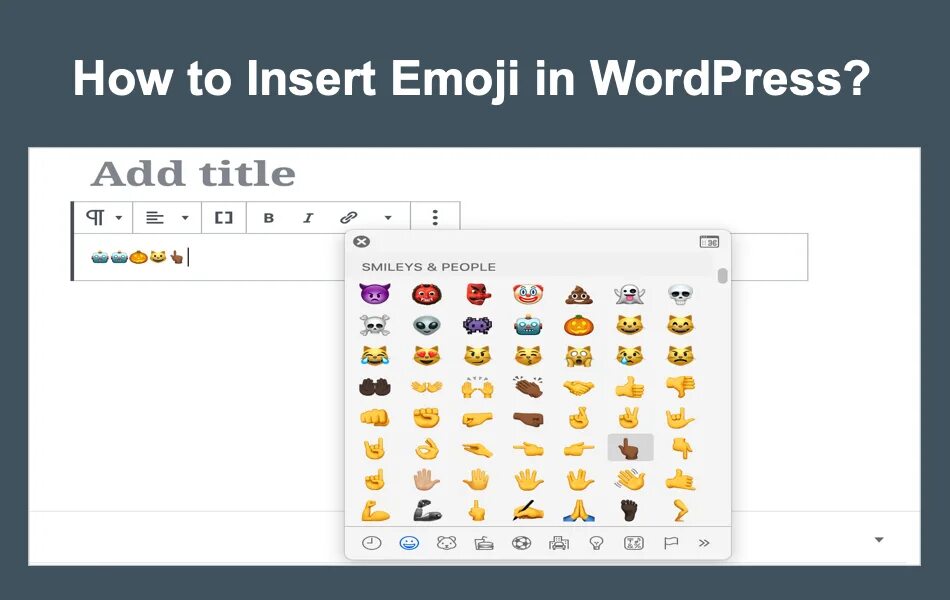
Task: Insert the writing hand emoji
Action: 528,510
